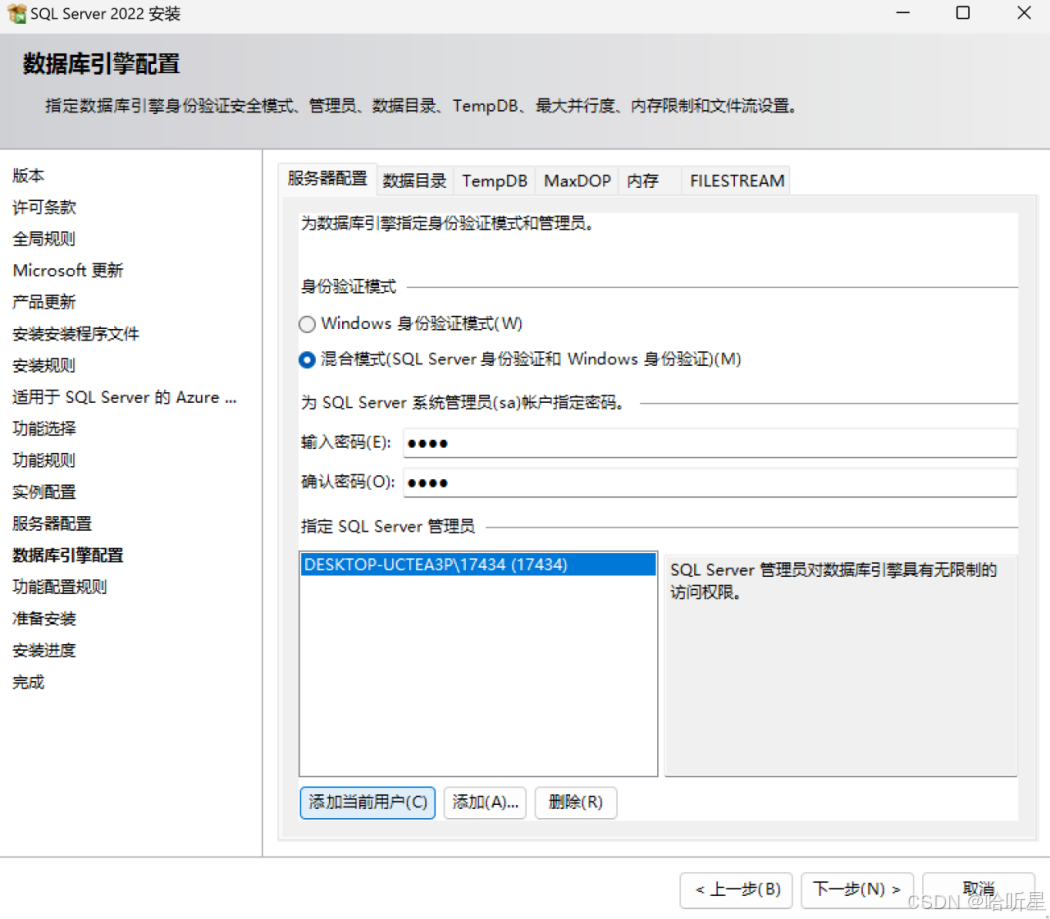This screenshot has width=1050, height=919.
Task: Go back with 上一步(B) button
Action: pos(736,890)
